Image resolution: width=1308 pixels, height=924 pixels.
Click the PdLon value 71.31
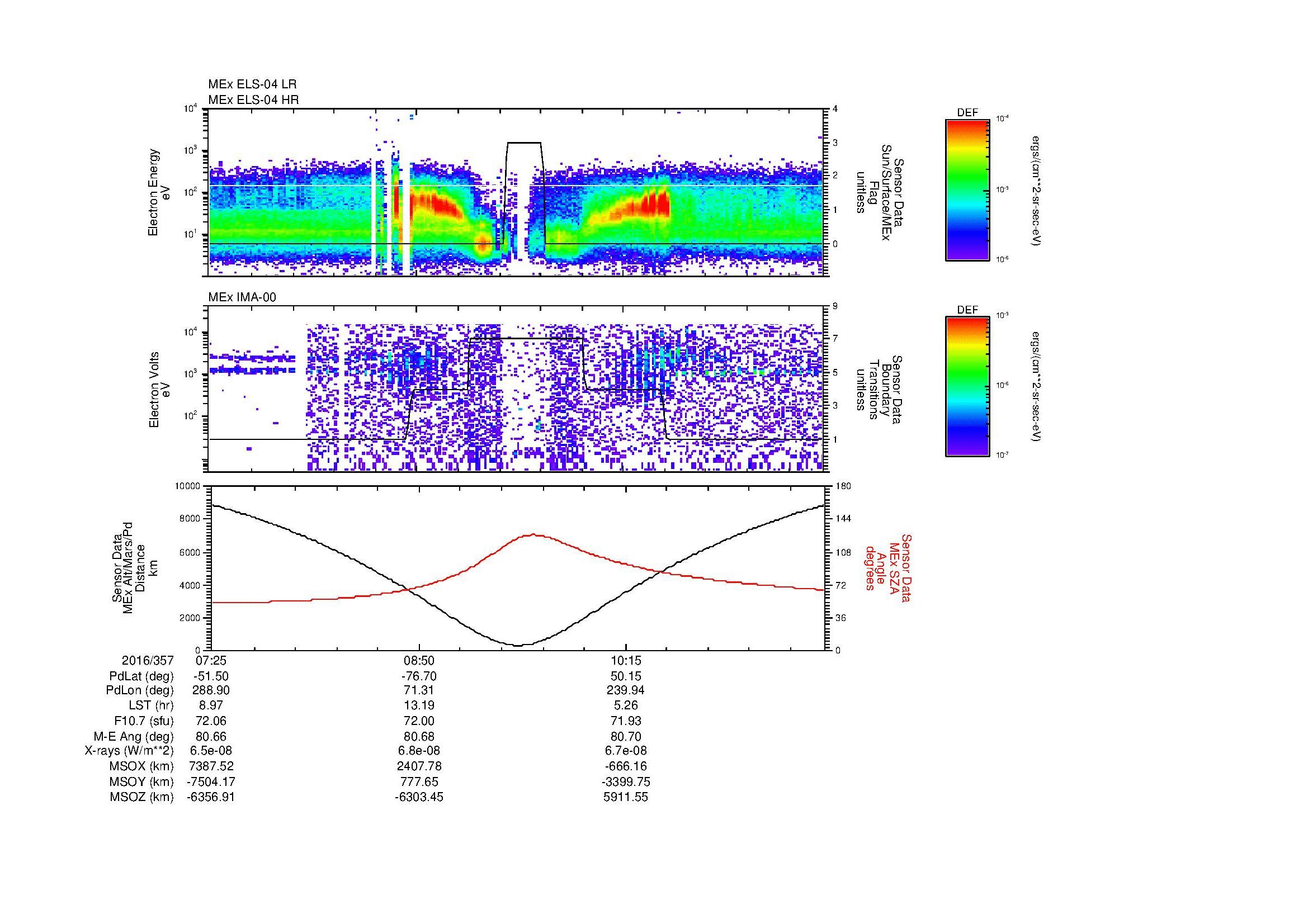[419, 690]
